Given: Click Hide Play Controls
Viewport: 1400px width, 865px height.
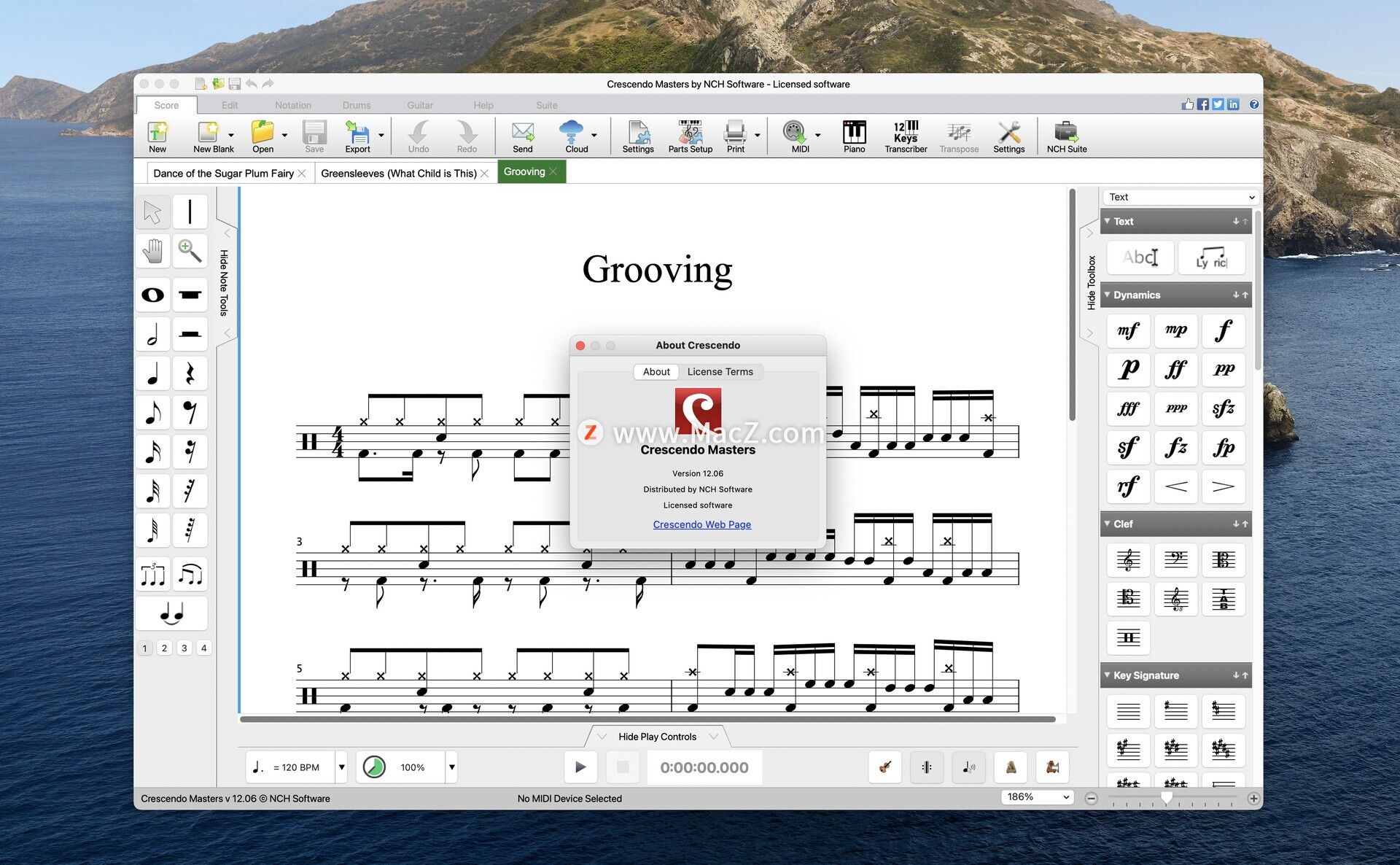Looking at the screenshot, I should tap(658, 737).
